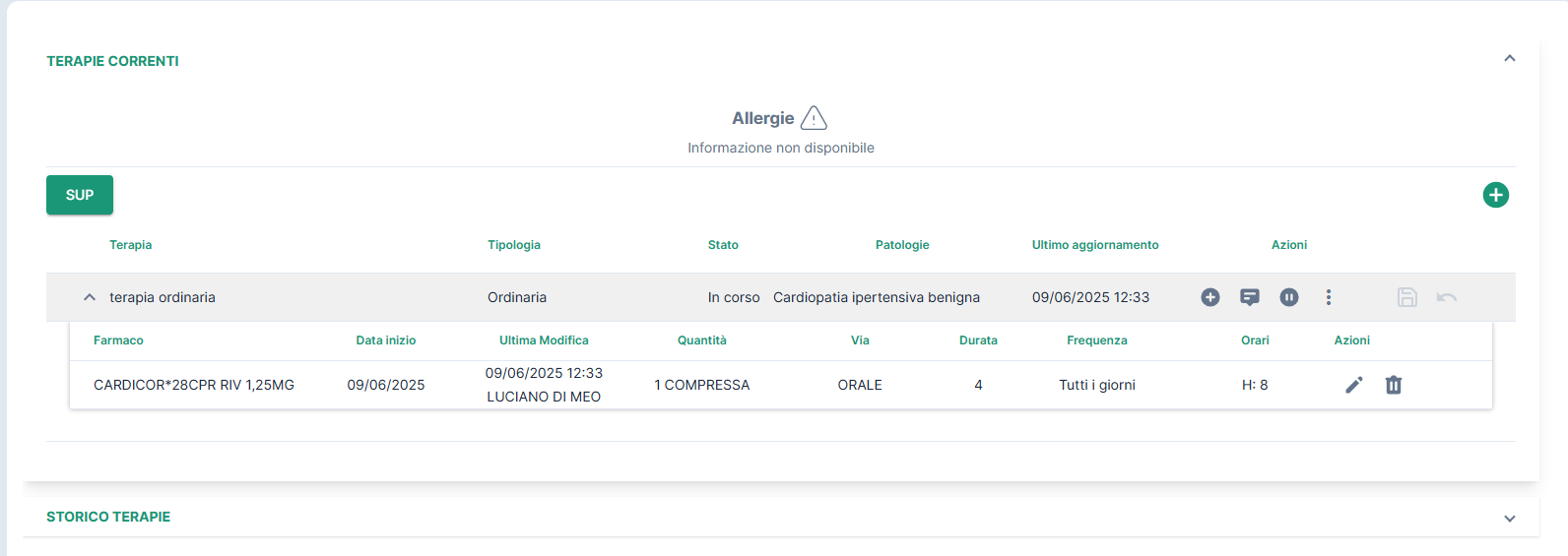This screenshot has width=1568, height=556.
Task: Edit the CARDICOR drug row with pencil
Action: (1354, 385)
